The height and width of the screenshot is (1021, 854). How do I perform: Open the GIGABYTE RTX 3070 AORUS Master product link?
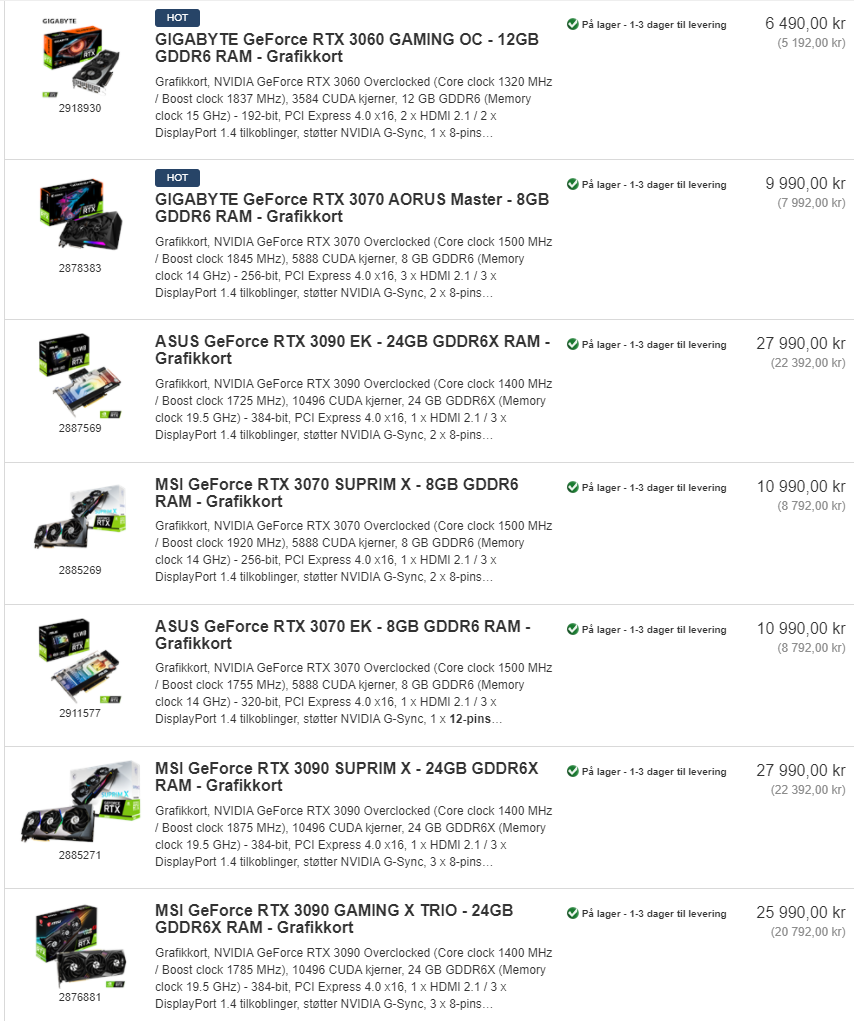click(x=351, y=208)
